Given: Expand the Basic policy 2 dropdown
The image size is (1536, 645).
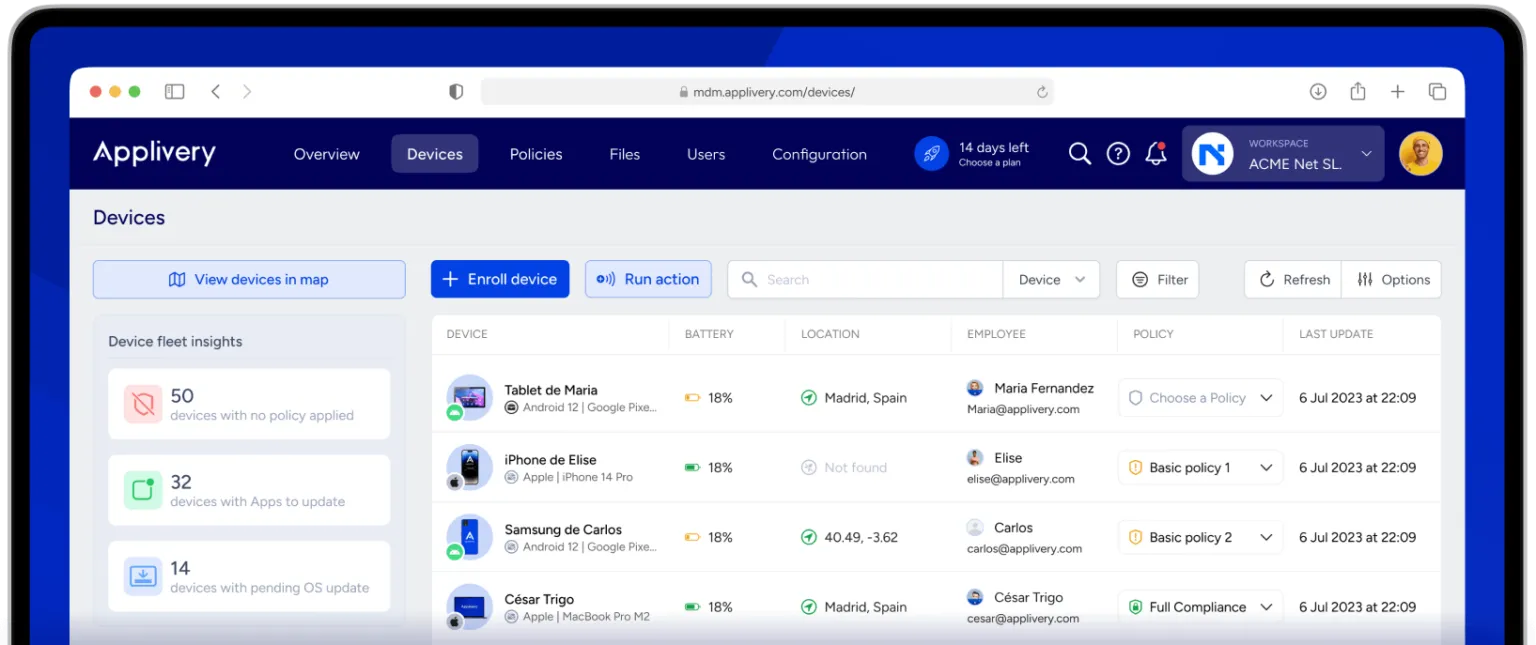Looking at the screenshot, I should [1200, 537].
